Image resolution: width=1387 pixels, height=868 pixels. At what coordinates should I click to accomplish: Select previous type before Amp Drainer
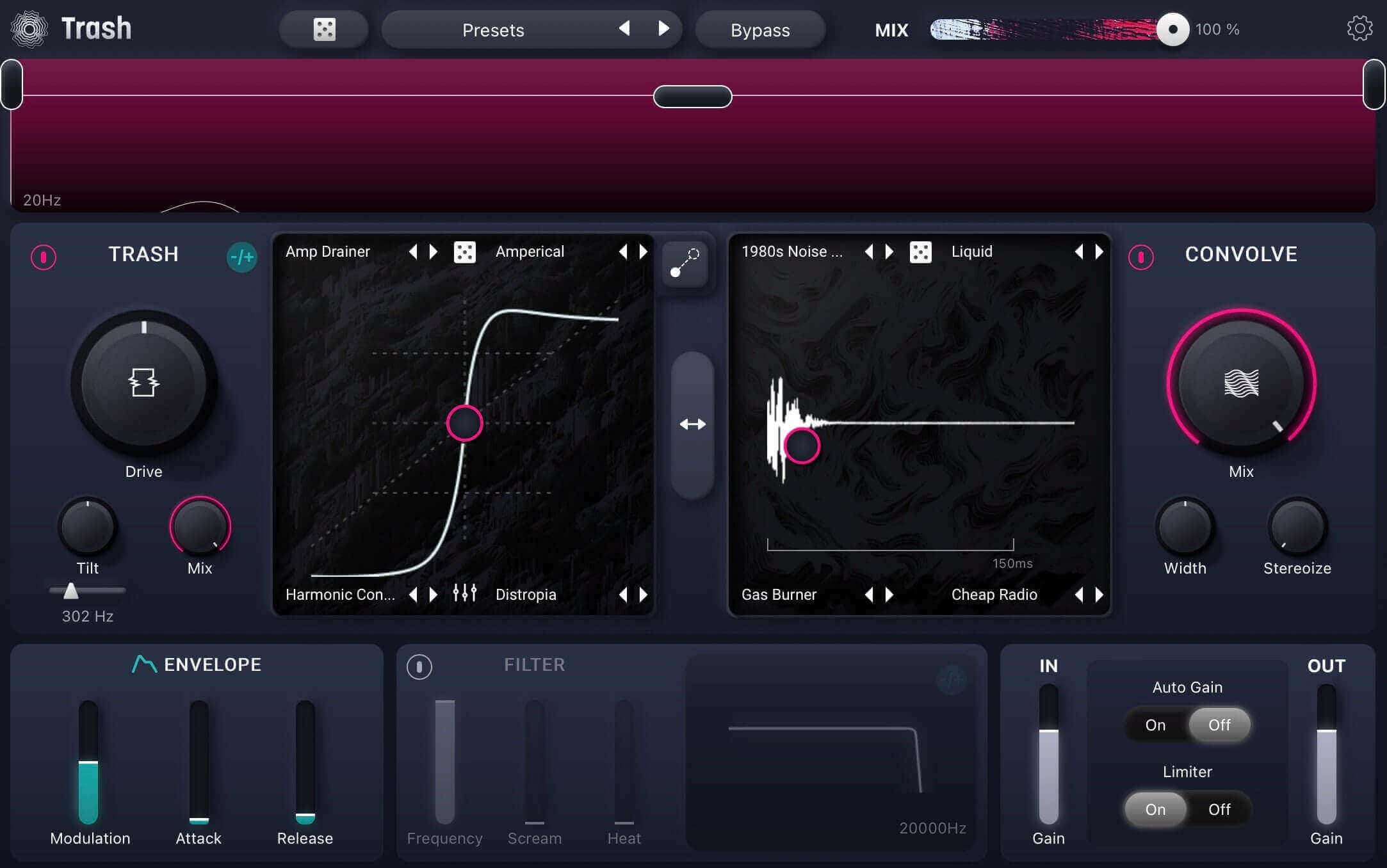coord(413,252)
